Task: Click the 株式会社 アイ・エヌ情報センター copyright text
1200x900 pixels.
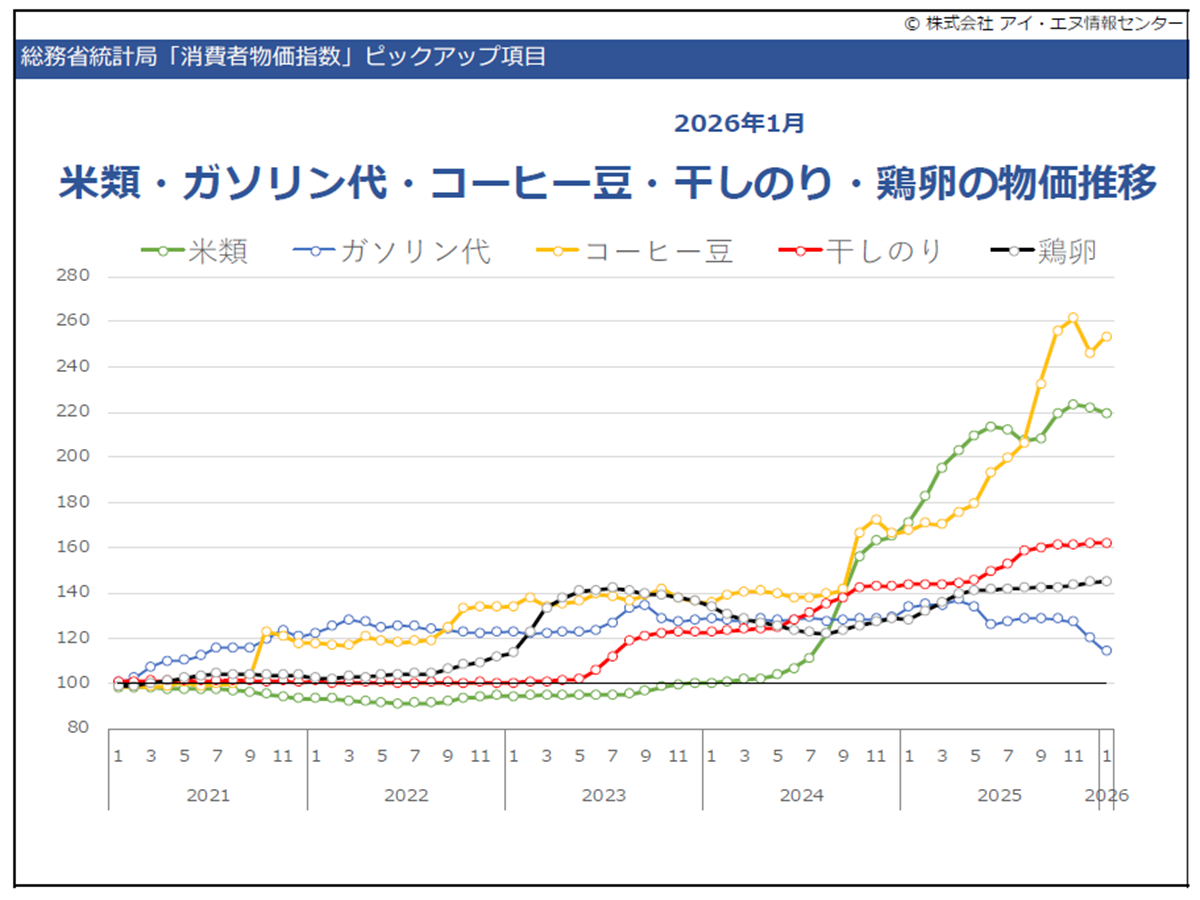Action: 1043,25
